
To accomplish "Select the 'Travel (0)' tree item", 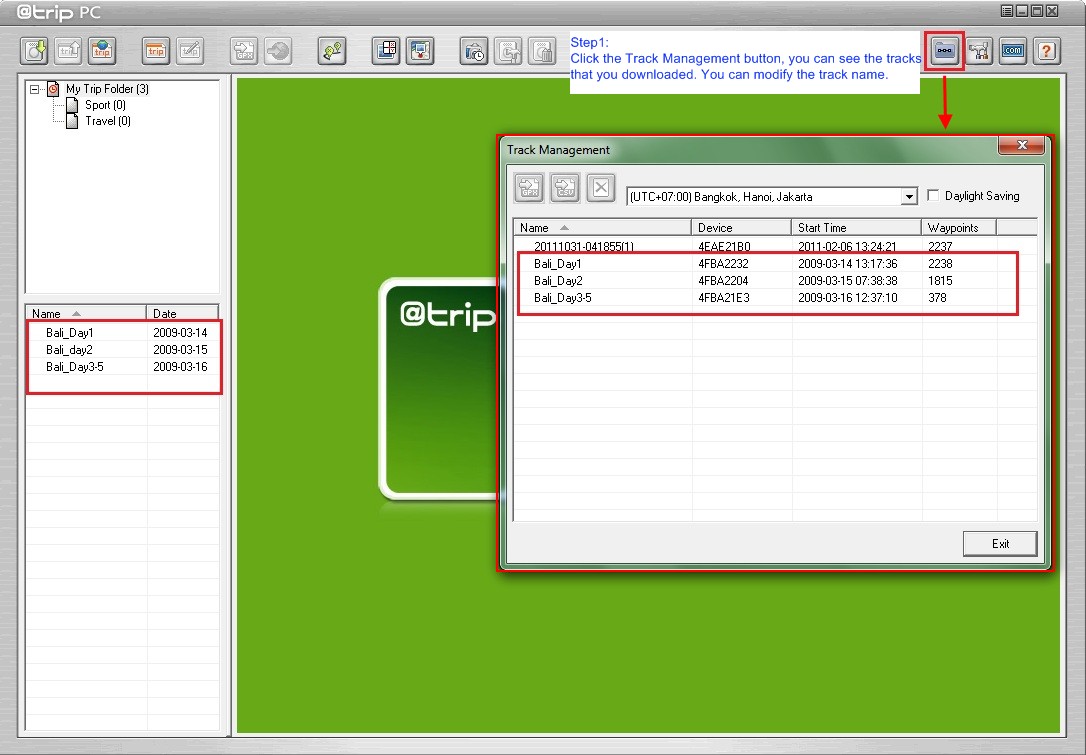I will (108, 121).
